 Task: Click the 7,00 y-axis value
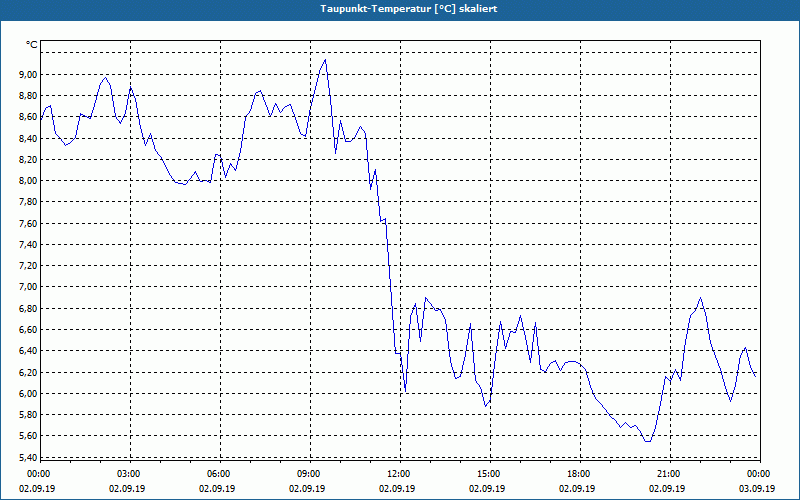coord(27,287)
